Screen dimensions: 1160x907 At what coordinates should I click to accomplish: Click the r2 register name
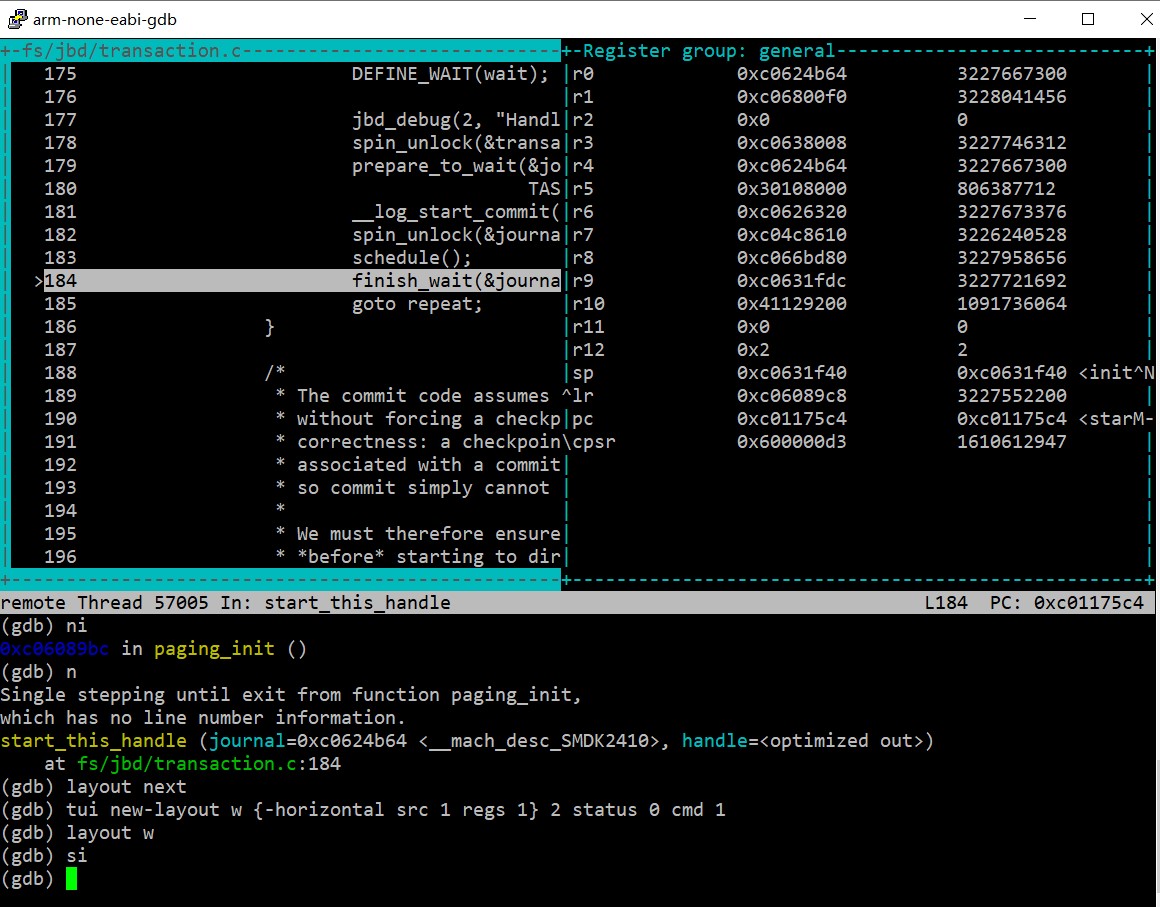tap(583, 119)
